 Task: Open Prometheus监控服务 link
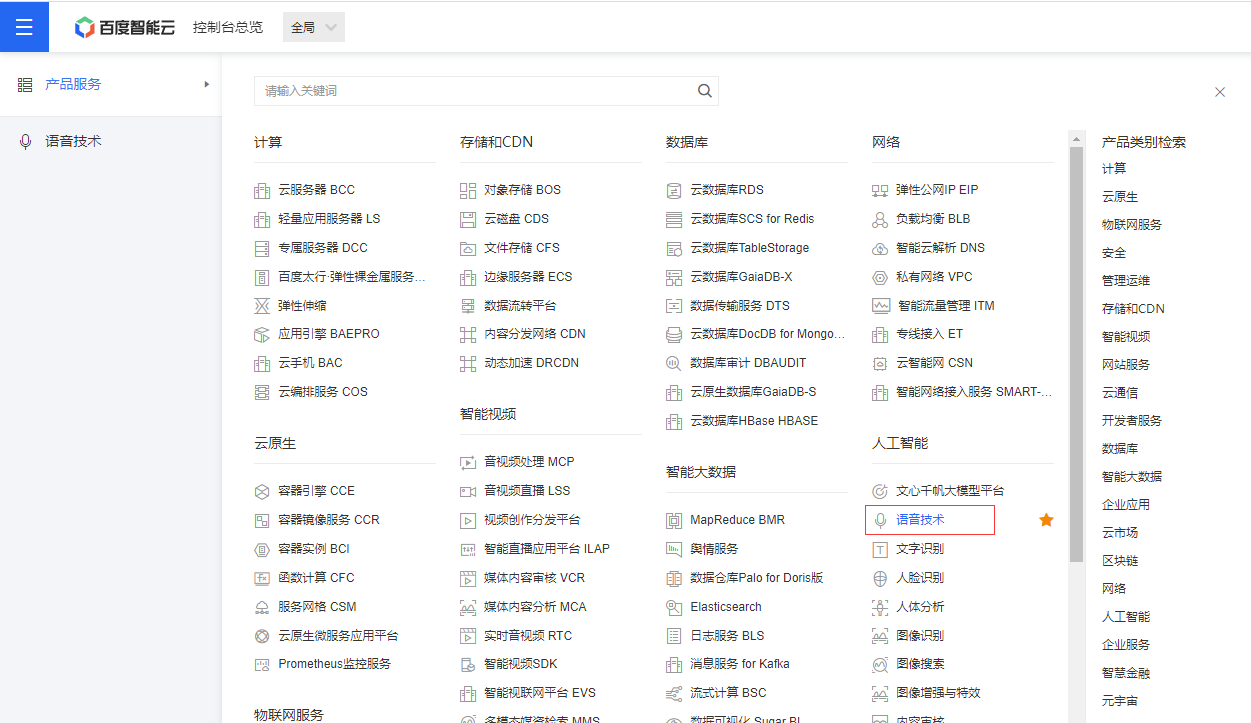click(334, 664)
